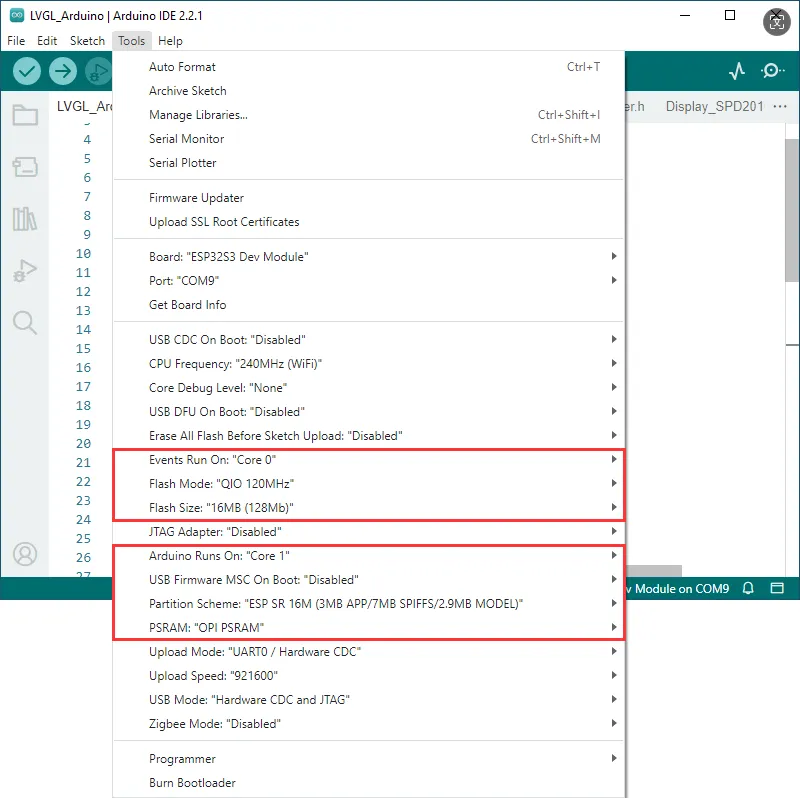Open the Sketch menu

pos(87,41)
